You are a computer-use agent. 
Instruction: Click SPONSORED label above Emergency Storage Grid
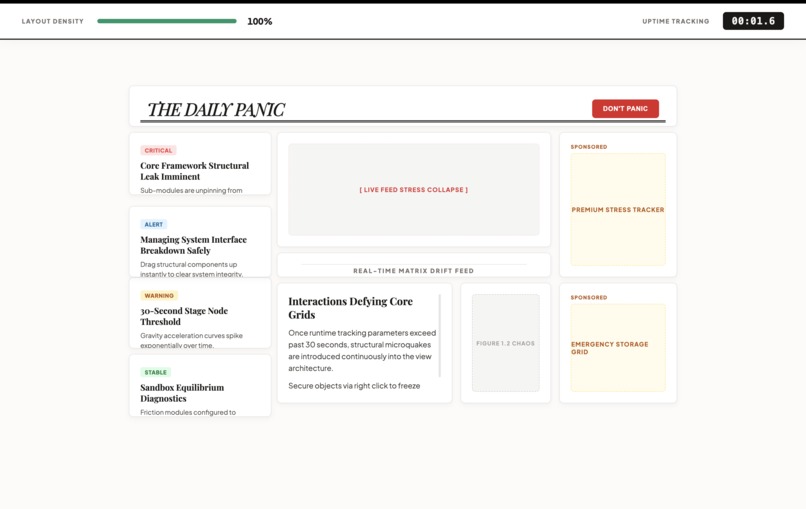589,297
